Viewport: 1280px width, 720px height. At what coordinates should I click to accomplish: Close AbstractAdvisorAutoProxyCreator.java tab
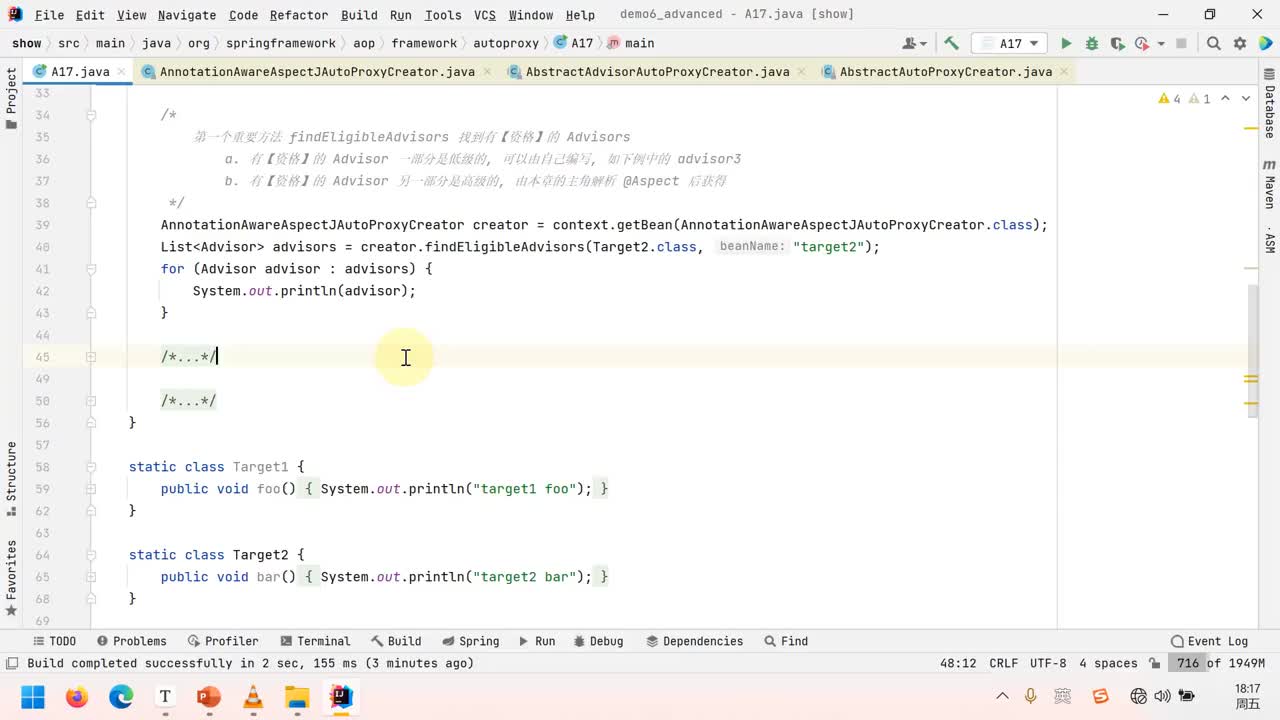tap(803, 72)
